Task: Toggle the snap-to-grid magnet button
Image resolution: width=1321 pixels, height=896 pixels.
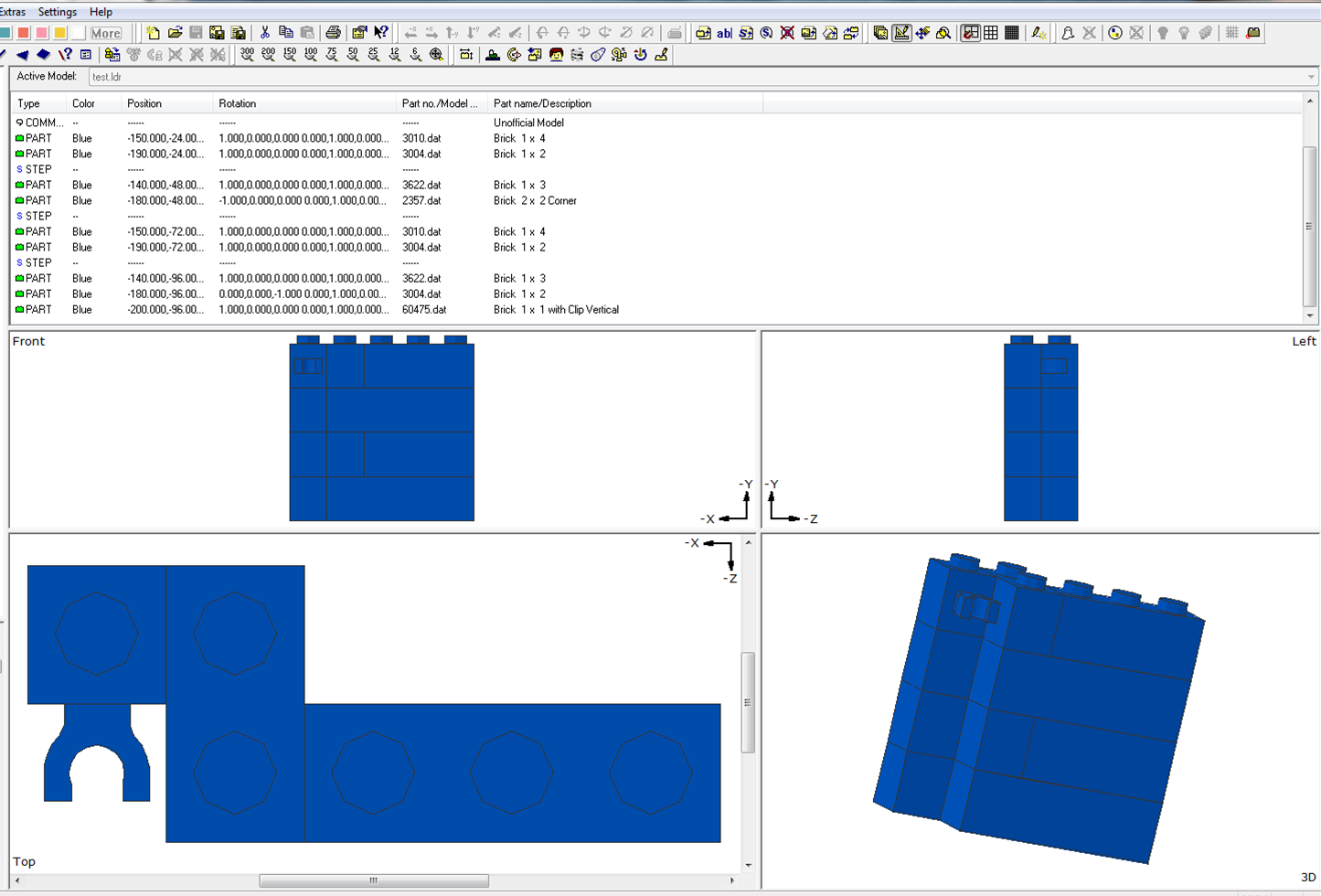Action: [x=970, y=33]
